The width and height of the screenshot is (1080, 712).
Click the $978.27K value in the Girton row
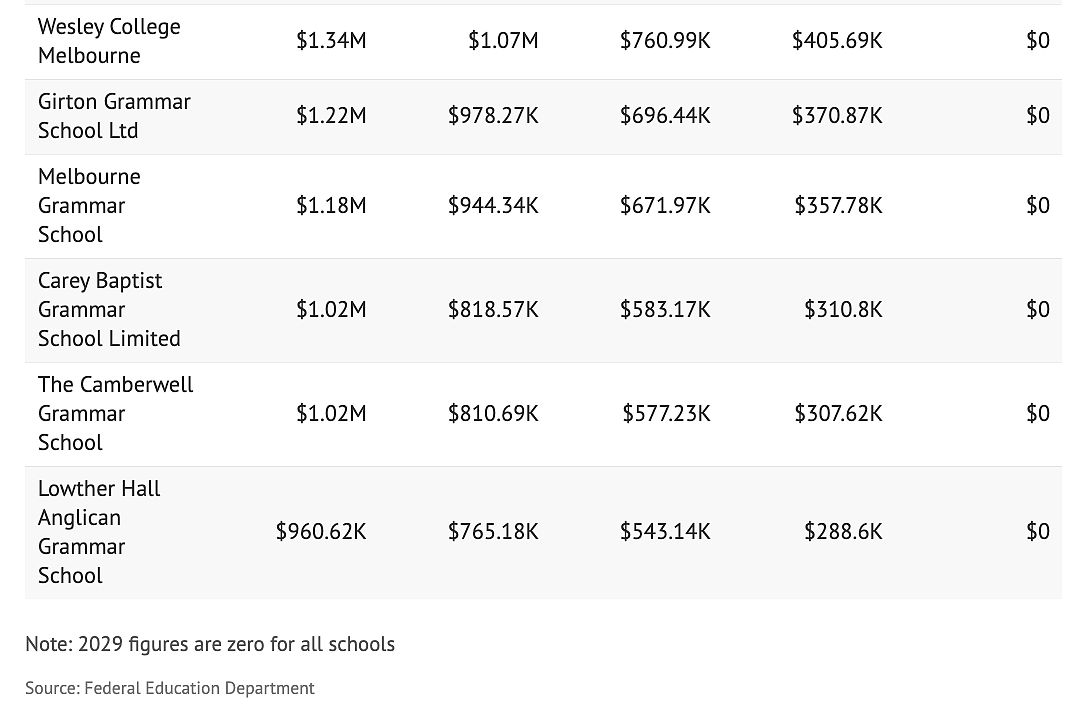[x=493, y=116]
